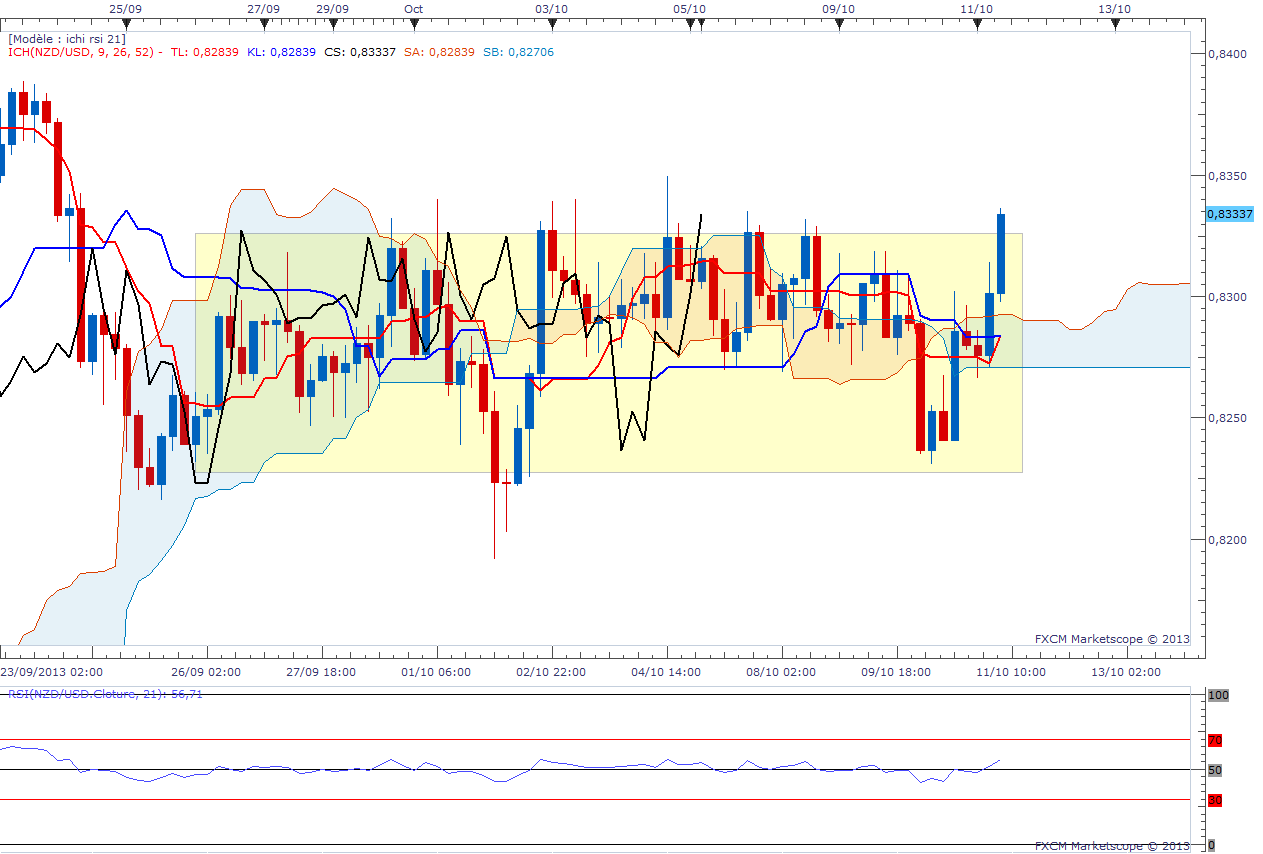This screenshot has height=854, width=1263.
Task: Click the day marker triangle below 27/09
Action: coord(262,24)
